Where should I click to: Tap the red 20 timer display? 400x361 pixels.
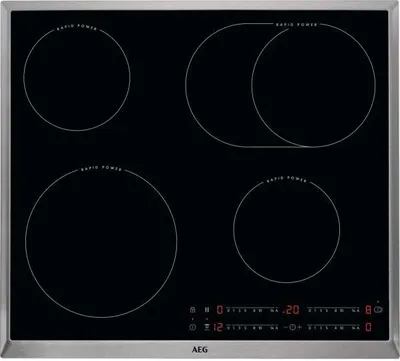tap(291, 310)
